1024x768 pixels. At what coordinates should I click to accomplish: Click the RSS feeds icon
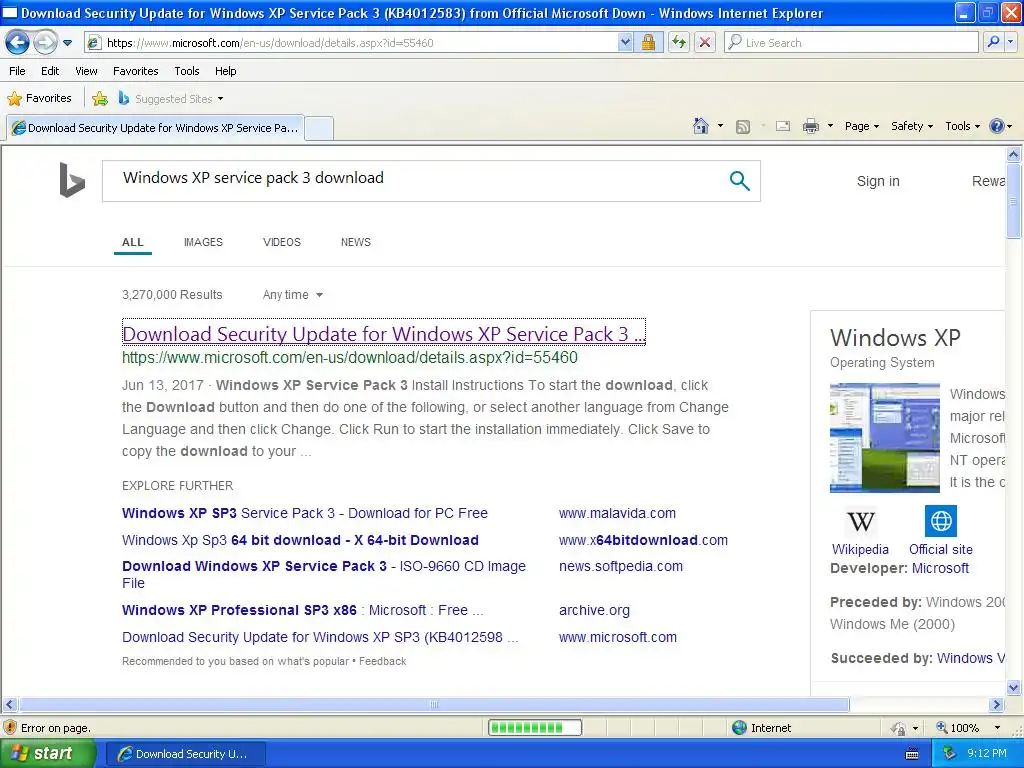click(x=743, y=127)
